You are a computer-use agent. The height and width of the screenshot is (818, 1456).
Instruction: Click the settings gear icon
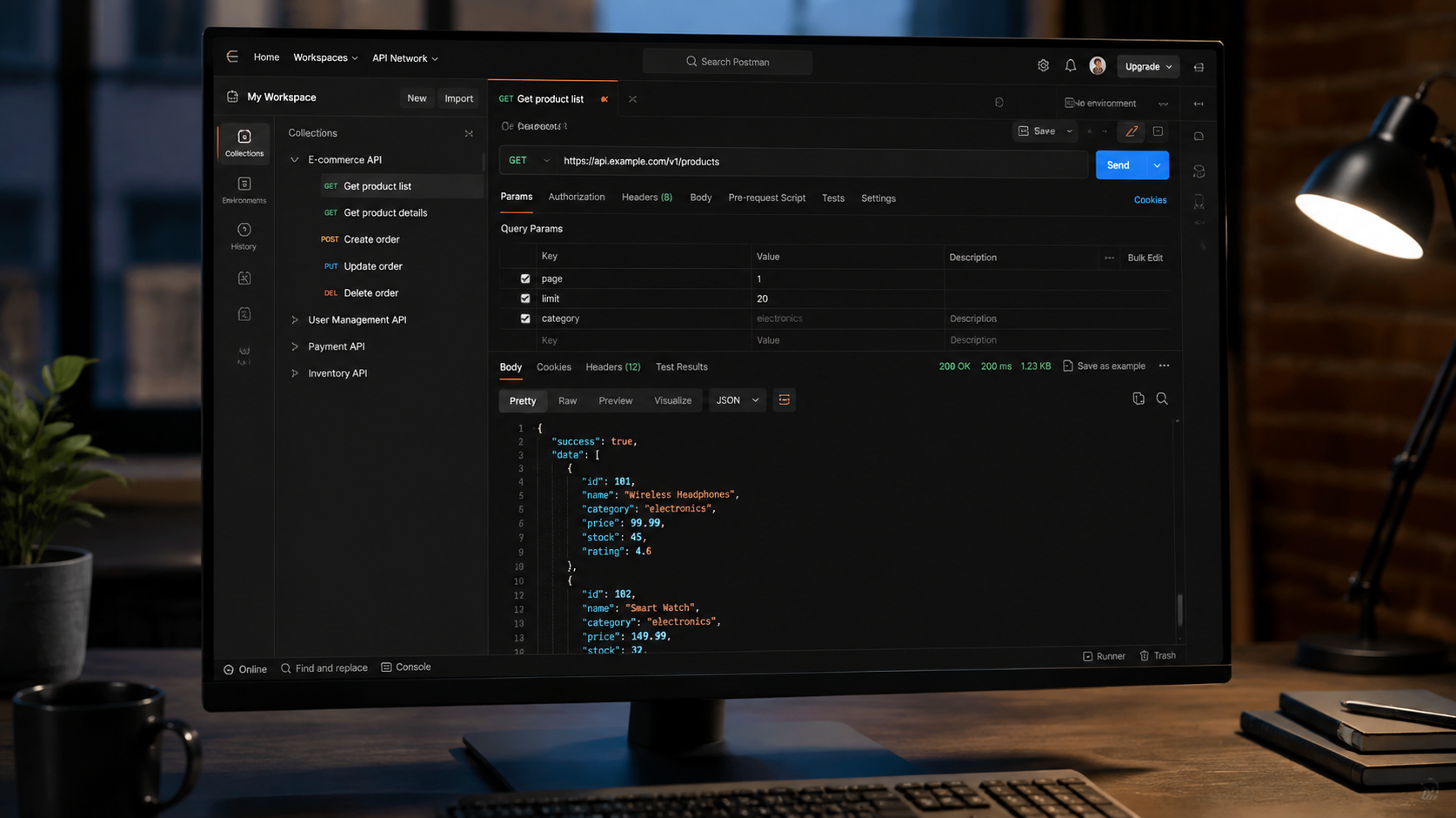tap(1043, 66)
